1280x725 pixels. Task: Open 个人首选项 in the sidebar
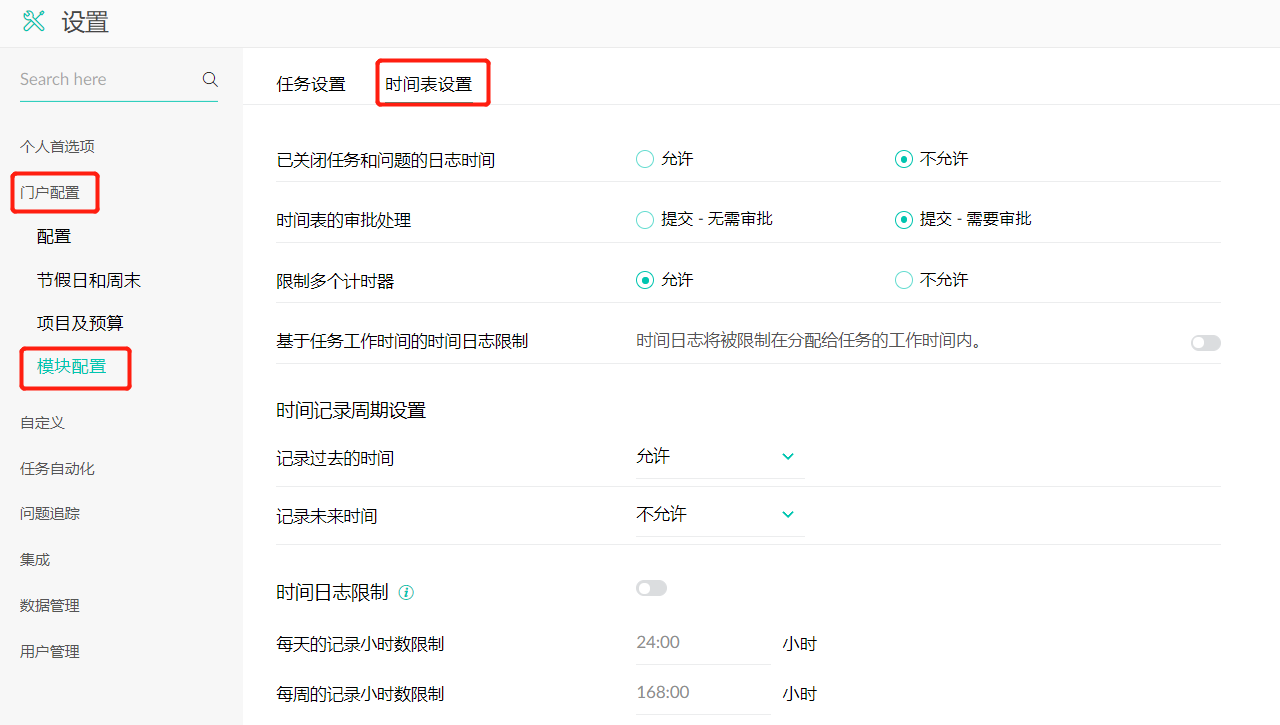[x=57, y=147]
